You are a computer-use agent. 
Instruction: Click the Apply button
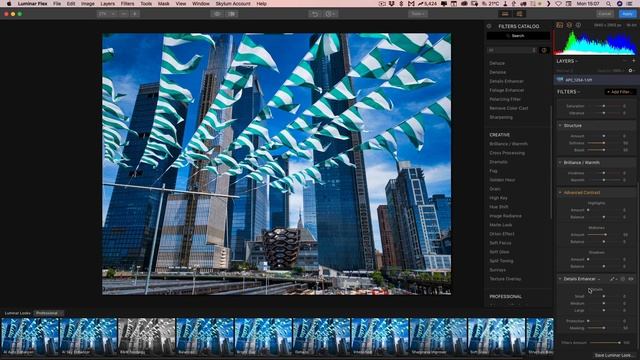(627, 14)
